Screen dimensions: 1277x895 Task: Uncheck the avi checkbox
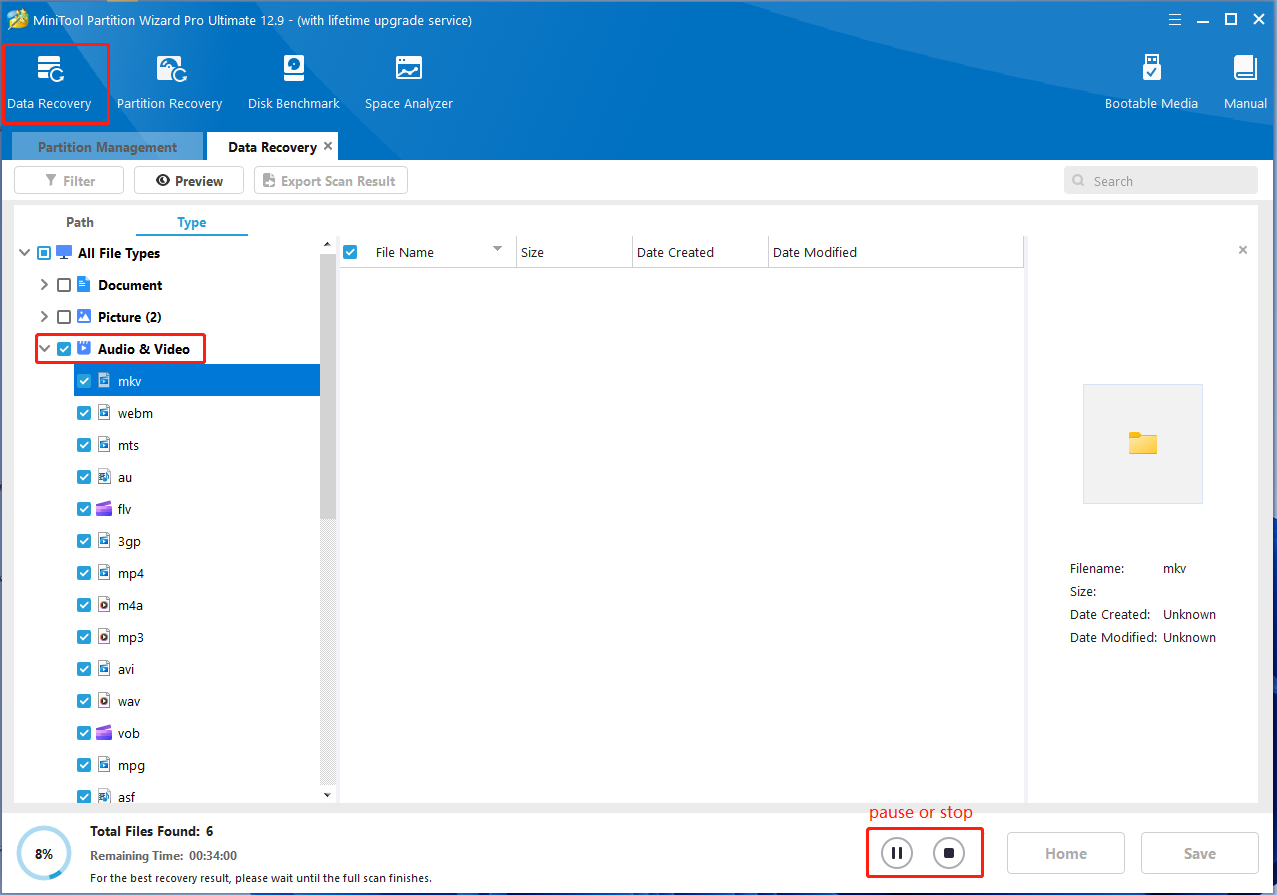coord(84,669)
